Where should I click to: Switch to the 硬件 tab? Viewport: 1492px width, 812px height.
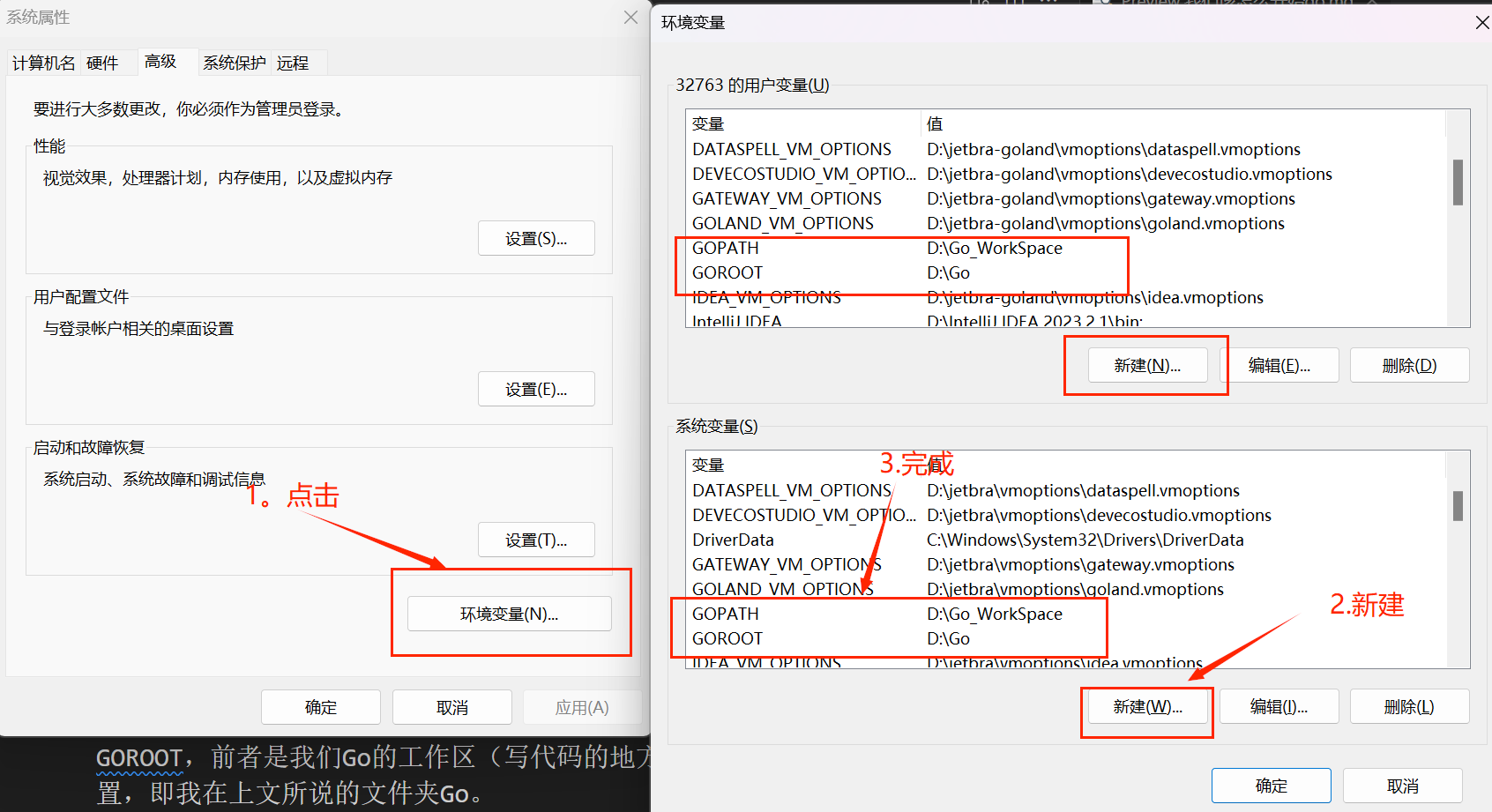tap(102, 63)
